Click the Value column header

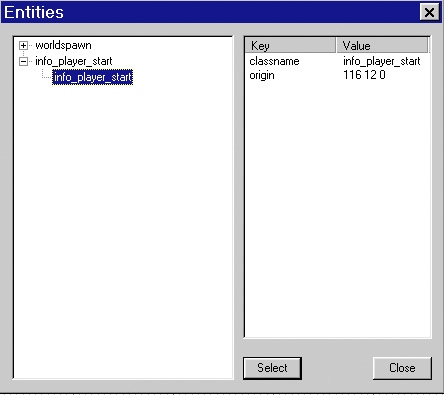pos(382,45)
